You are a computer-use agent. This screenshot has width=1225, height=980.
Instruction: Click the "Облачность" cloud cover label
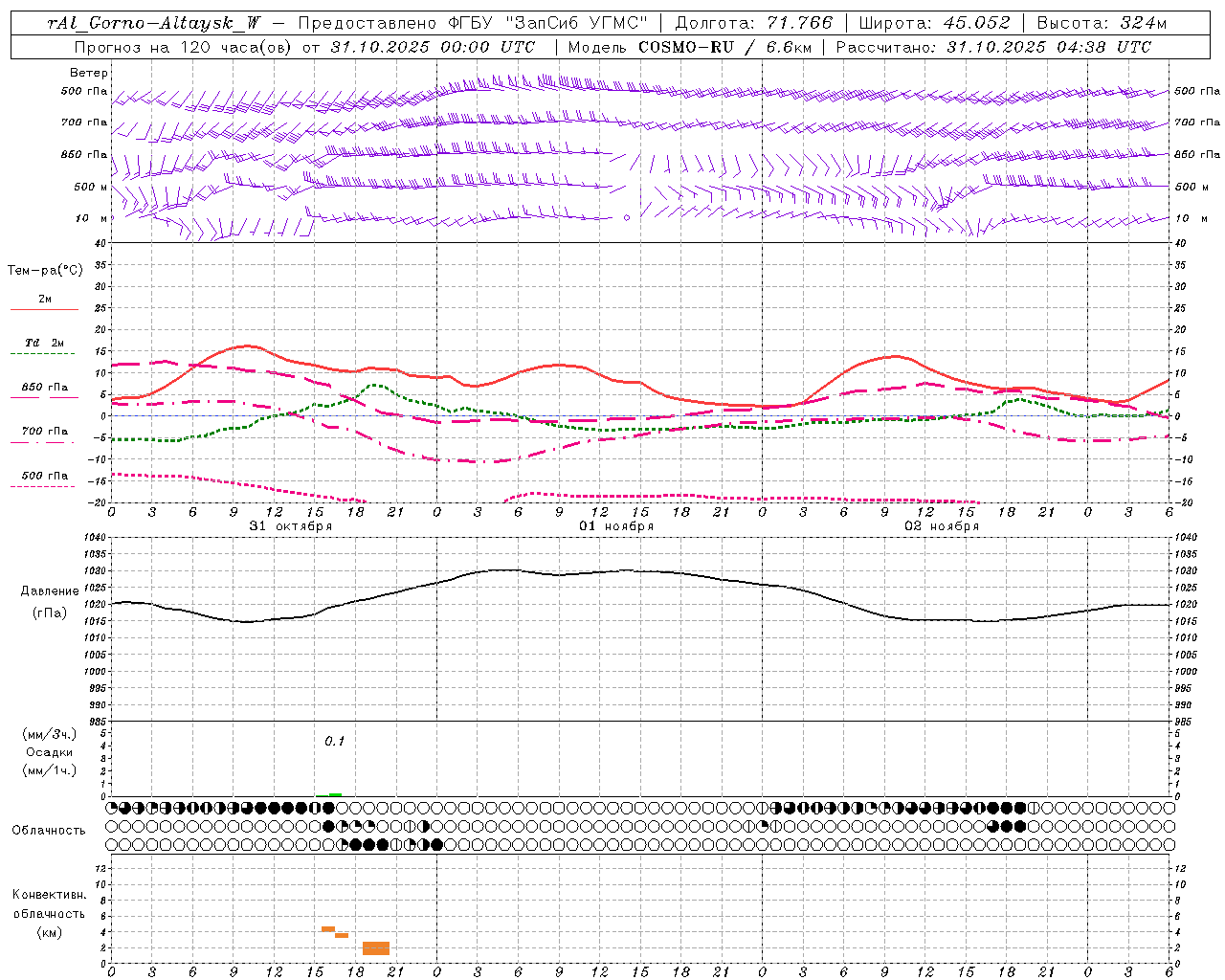pos(49,830)
